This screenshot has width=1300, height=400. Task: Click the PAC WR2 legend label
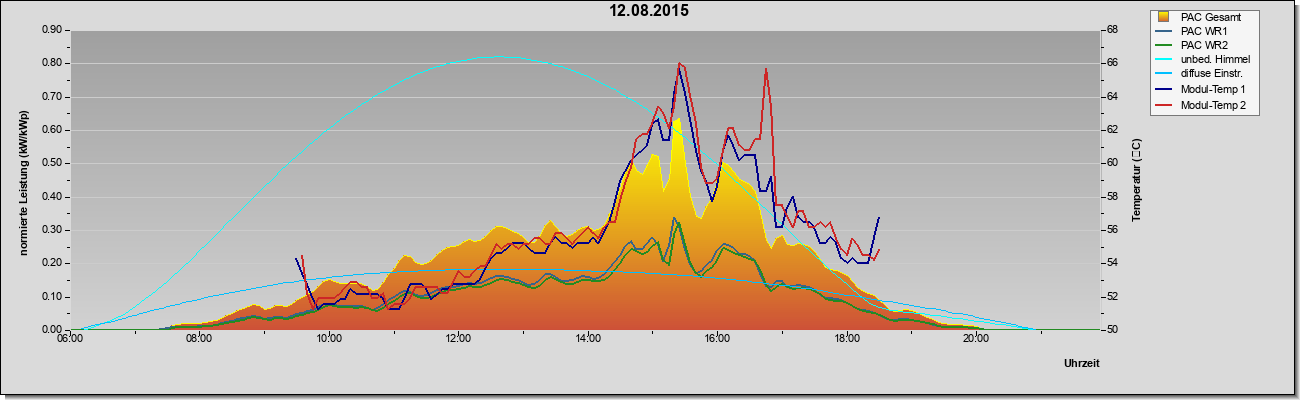1204,45
